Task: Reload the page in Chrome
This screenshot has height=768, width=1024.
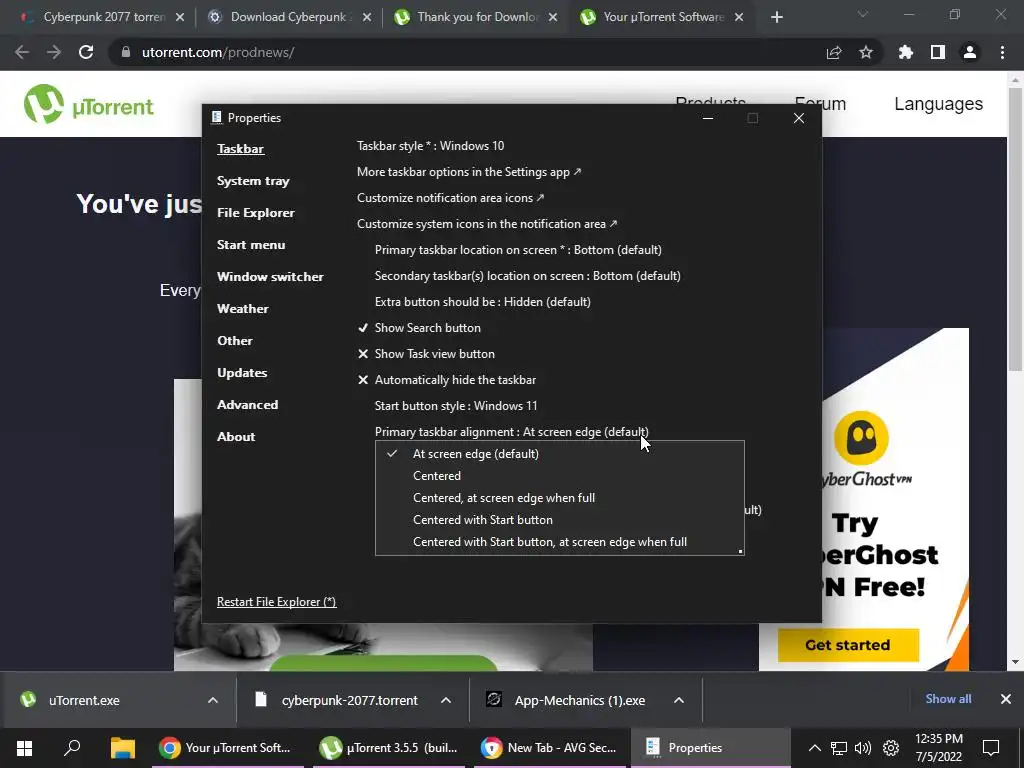Action: coord(86,52)
